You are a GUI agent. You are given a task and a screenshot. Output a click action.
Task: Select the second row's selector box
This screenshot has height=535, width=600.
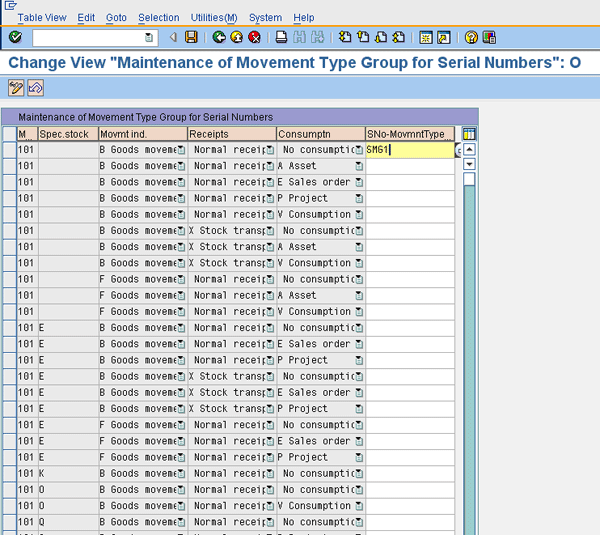pos(8,166)
